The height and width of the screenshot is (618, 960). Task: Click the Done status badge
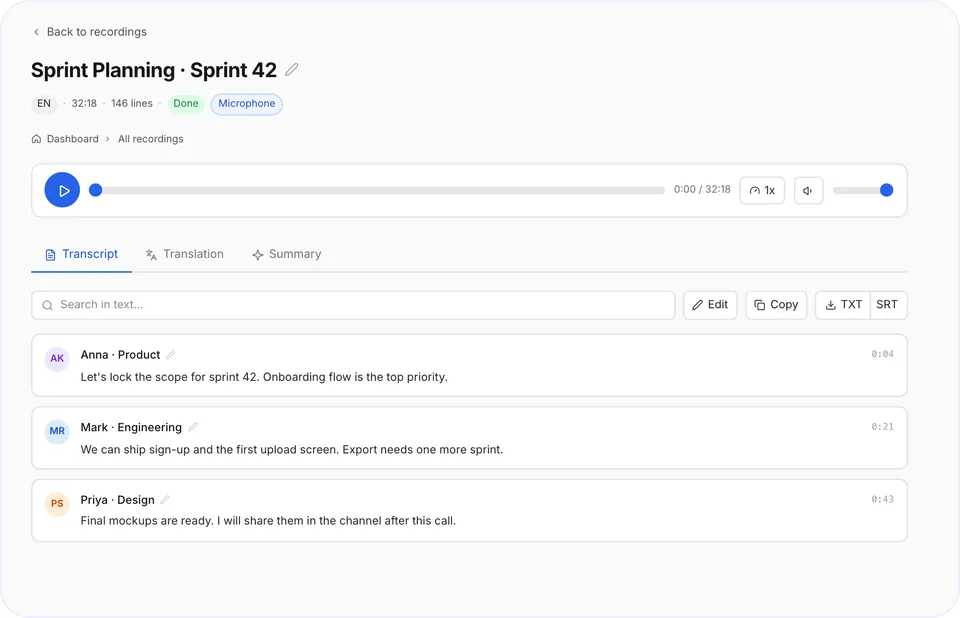[186, 104]
